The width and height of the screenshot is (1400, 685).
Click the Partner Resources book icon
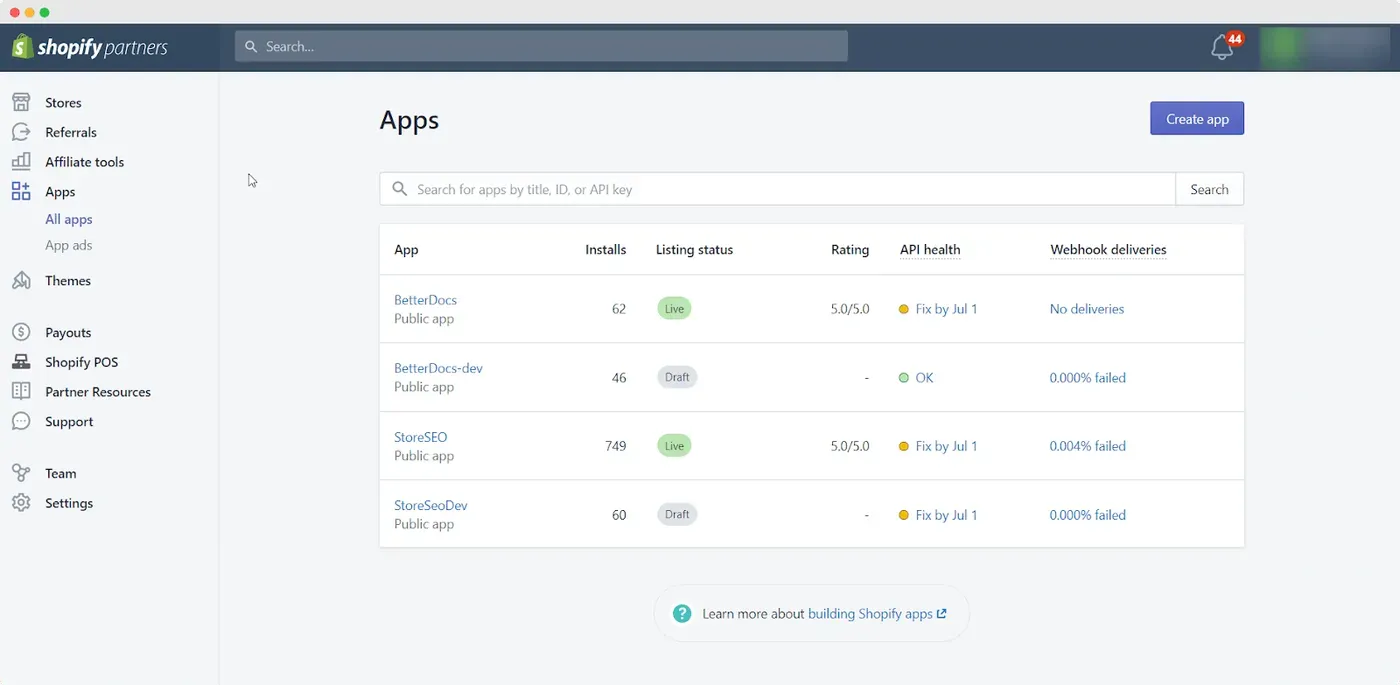(x=21, y=391)
